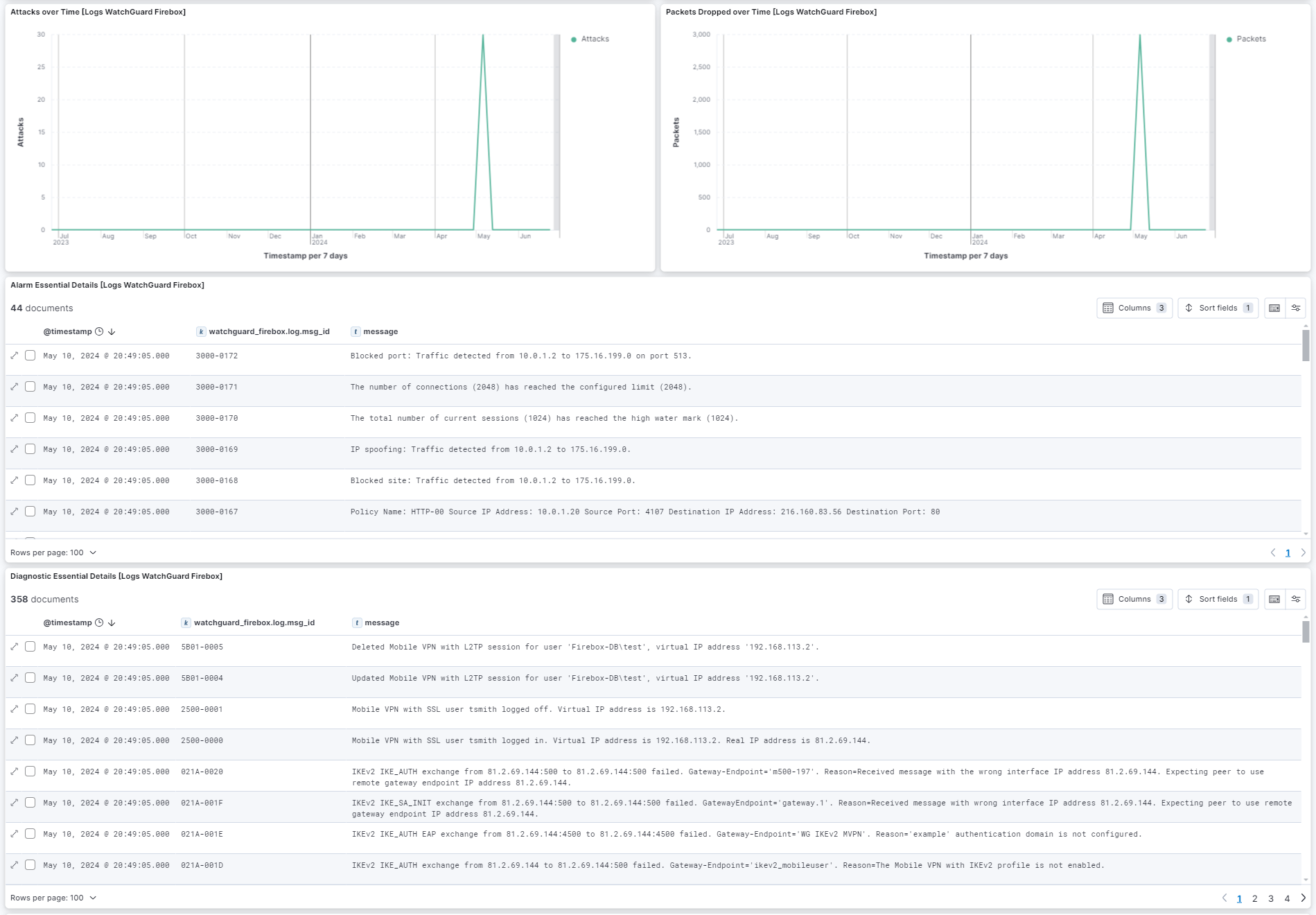
Task: Open display options for the Alarm table
Action: click(1295, 308)
